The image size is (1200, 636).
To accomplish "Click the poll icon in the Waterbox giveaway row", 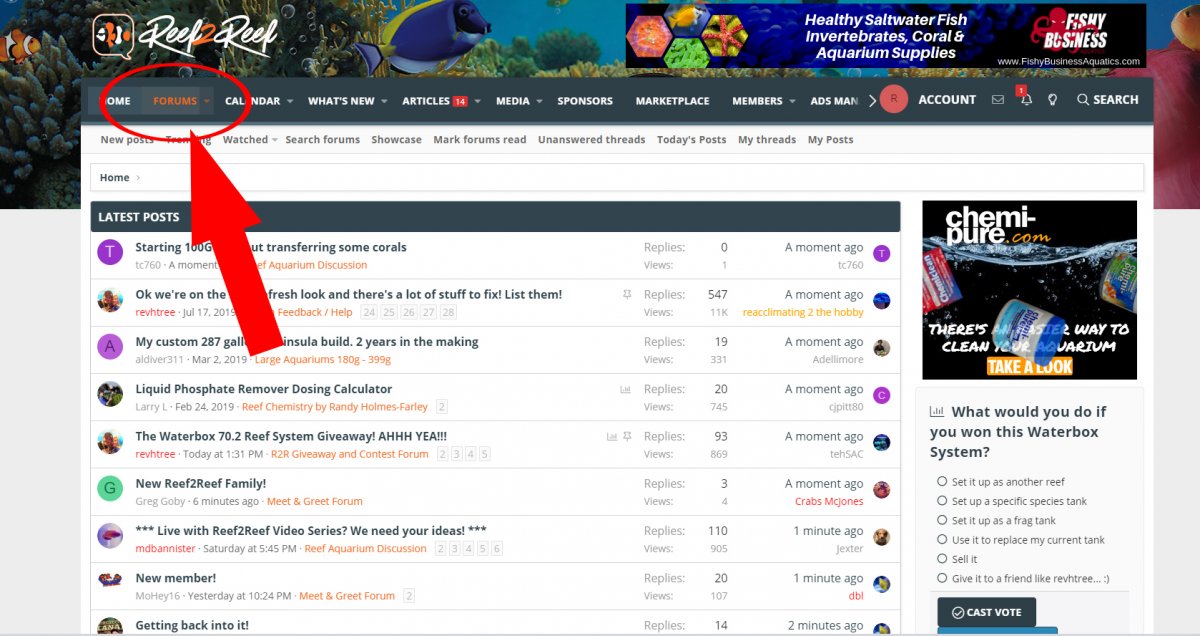I will coord(612,437).
